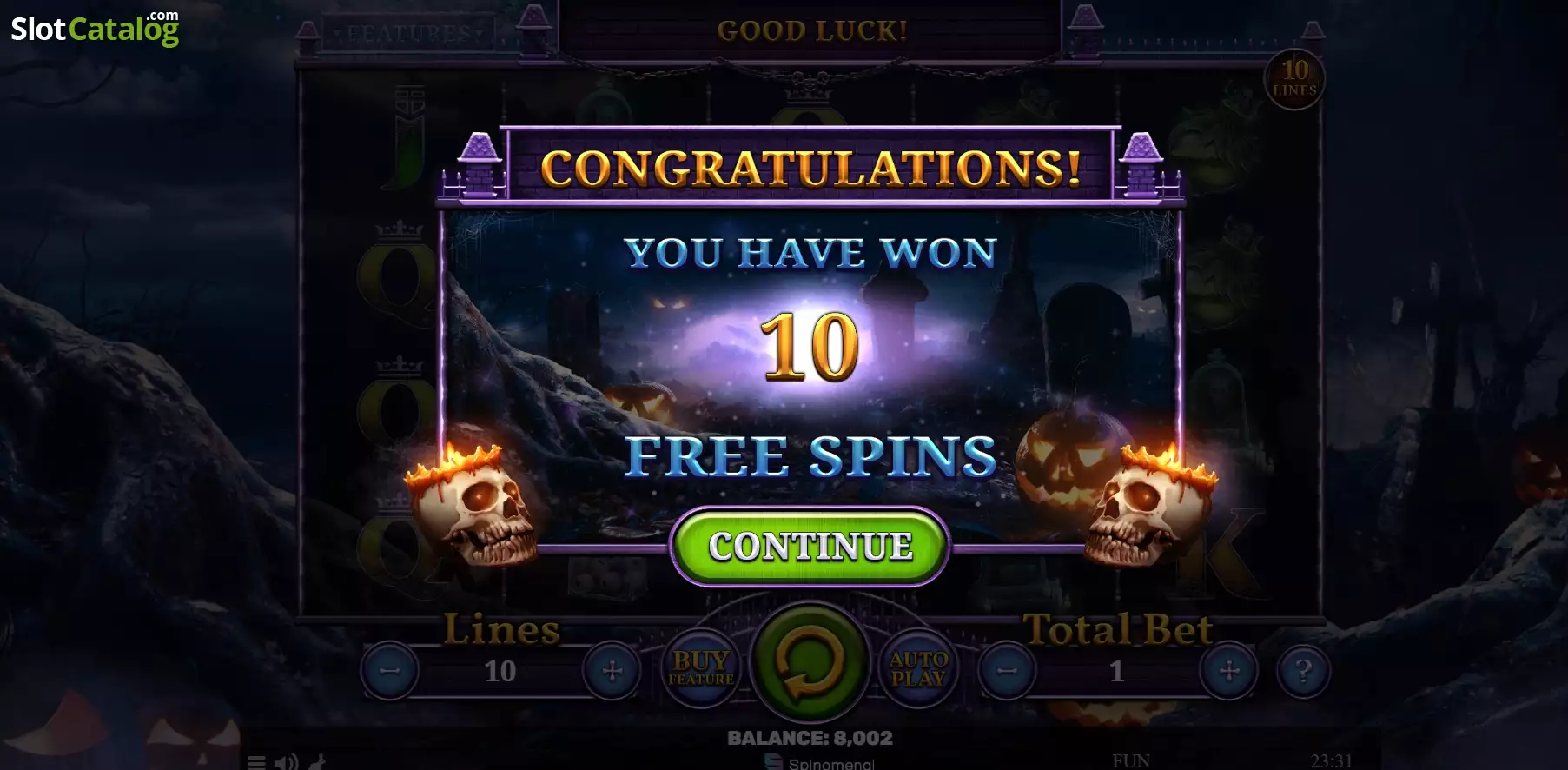Toggle rabbit turbo spin mode
Image resolution: width=1568 pixels, height=770 pixels.
click(x=318, y=763)
